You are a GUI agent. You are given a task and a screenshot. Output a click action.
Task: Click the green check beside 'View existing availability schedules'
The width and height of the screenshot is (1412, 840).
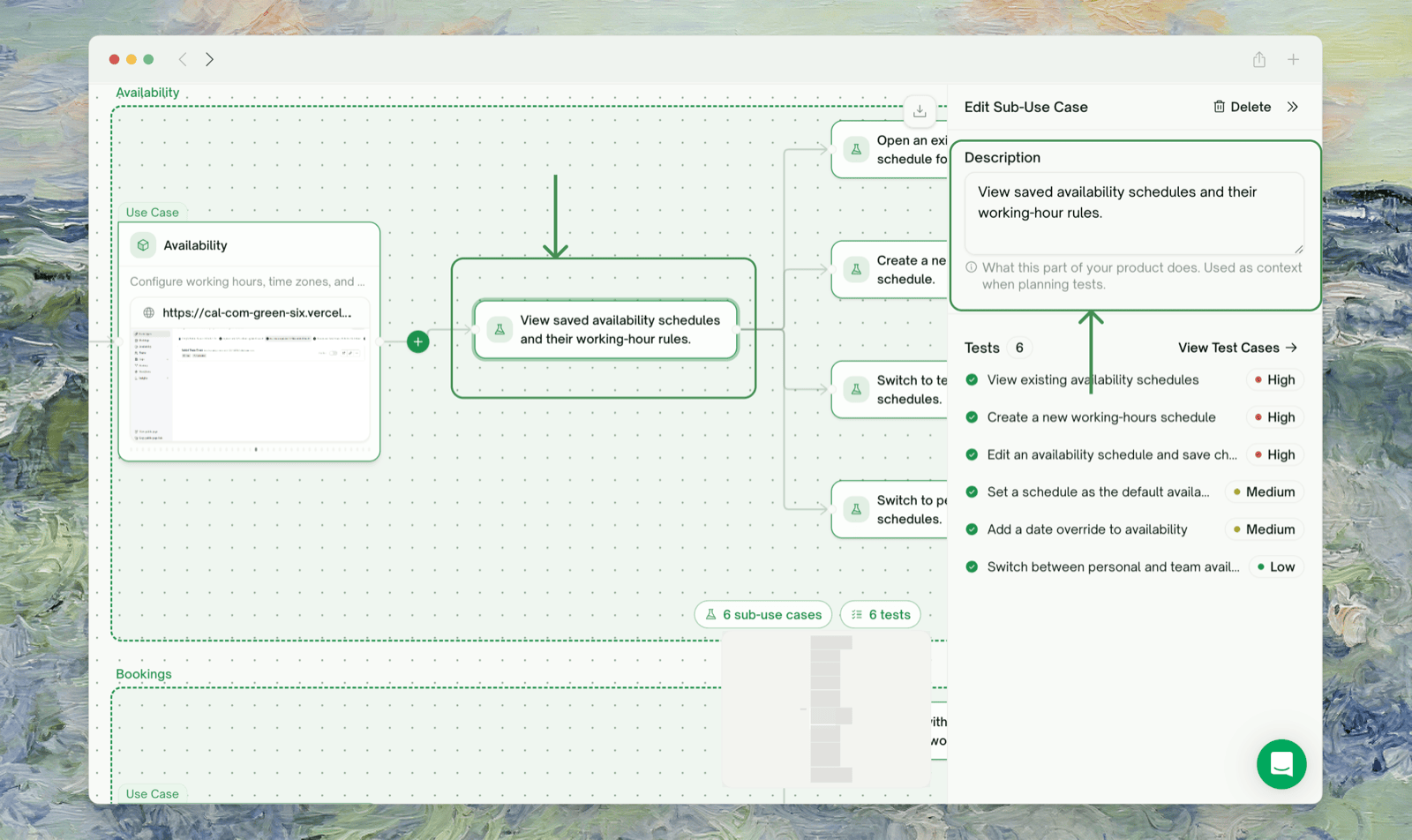(972, 379)
